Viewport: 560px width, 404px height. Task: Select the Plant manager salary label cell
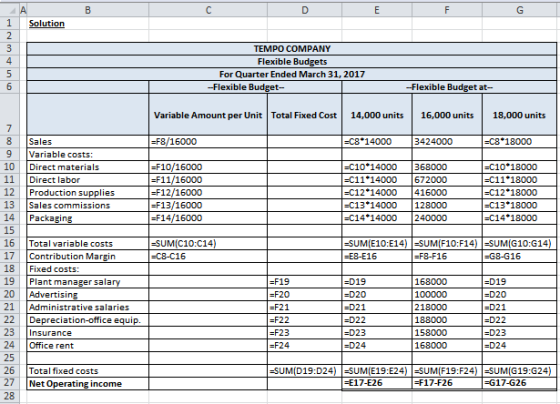tap(88, 282)
